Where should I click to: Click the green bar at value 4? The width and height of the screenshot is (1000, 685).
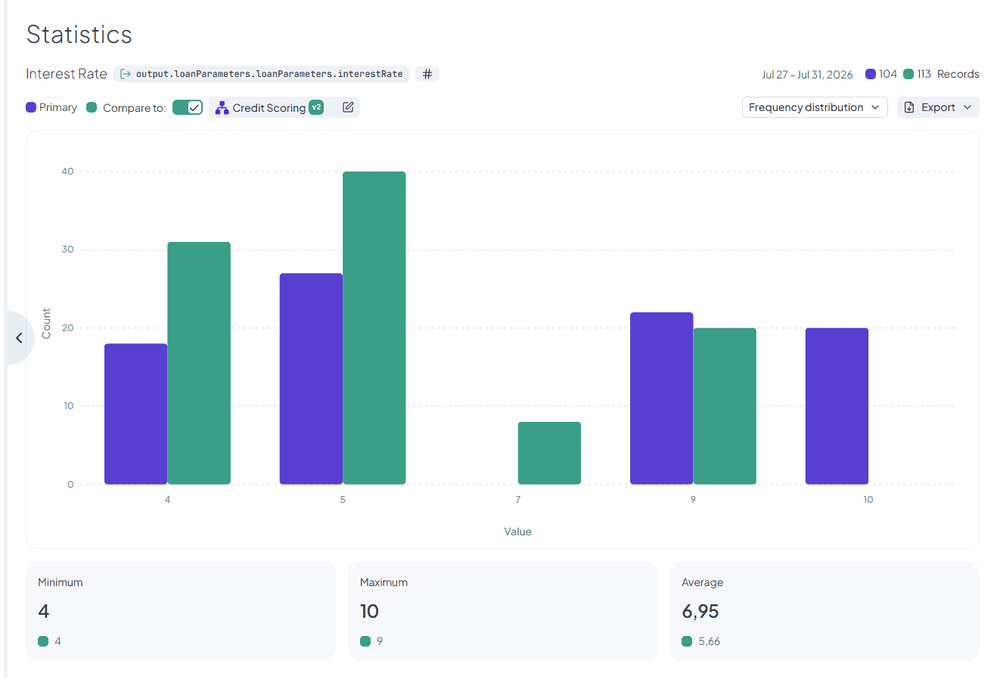click(x=199, y=363)
